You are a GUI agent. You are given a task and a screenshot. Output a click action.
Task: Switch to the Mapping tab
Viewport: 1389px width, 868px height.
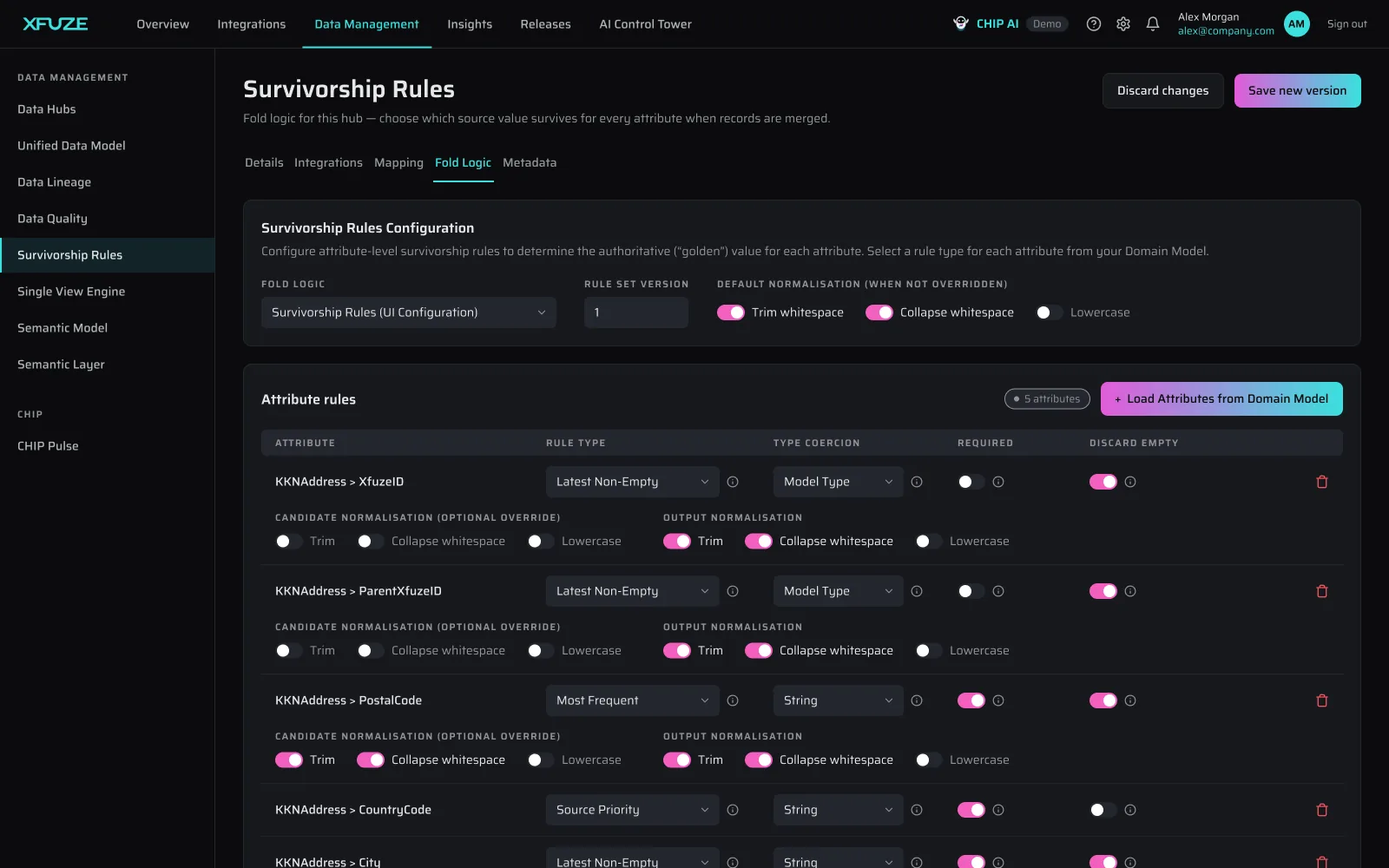(398, 162)
